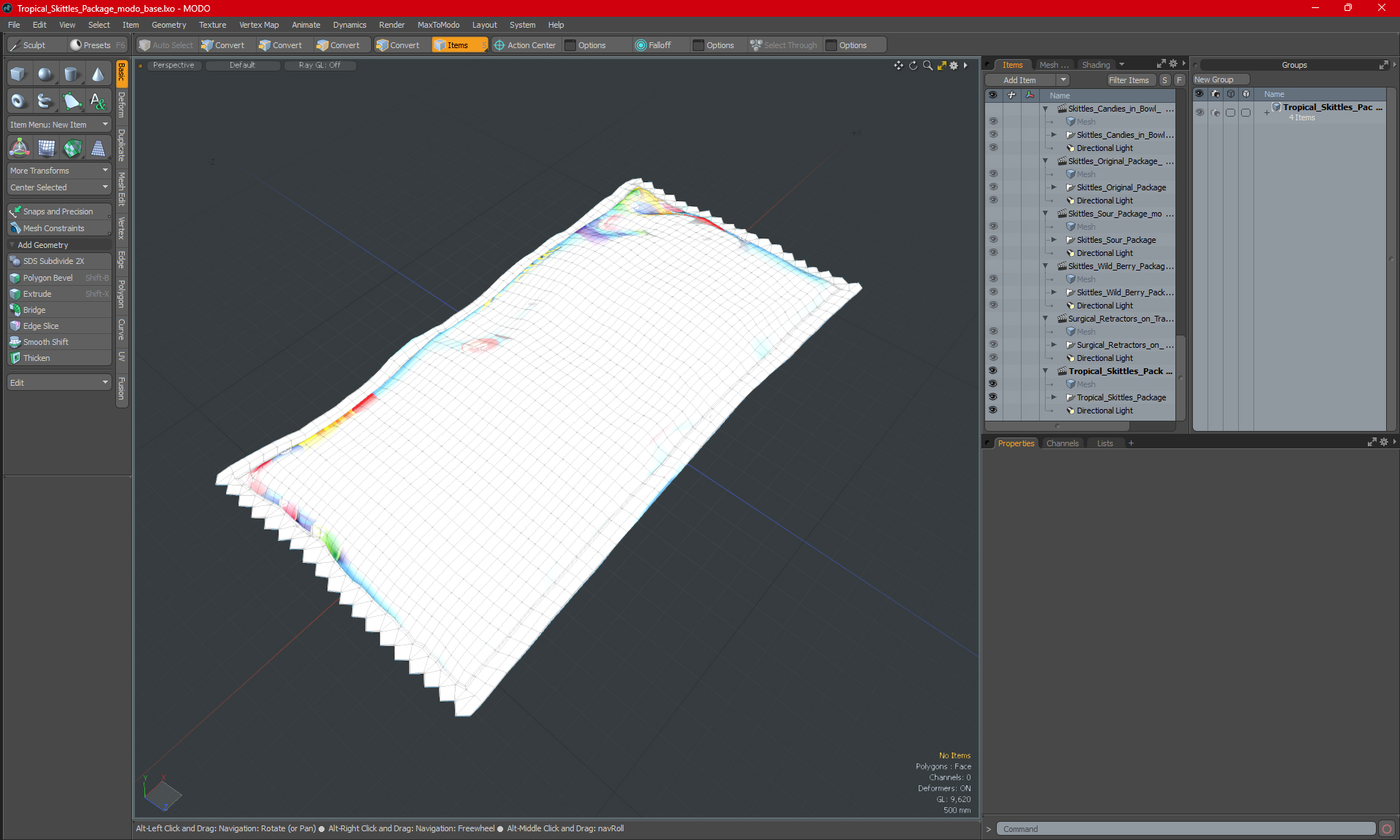This screenshot has height=840, width=1400.
Task: Toggle visibility of Skittles_Sour_Package item
Action: [992, 240]
